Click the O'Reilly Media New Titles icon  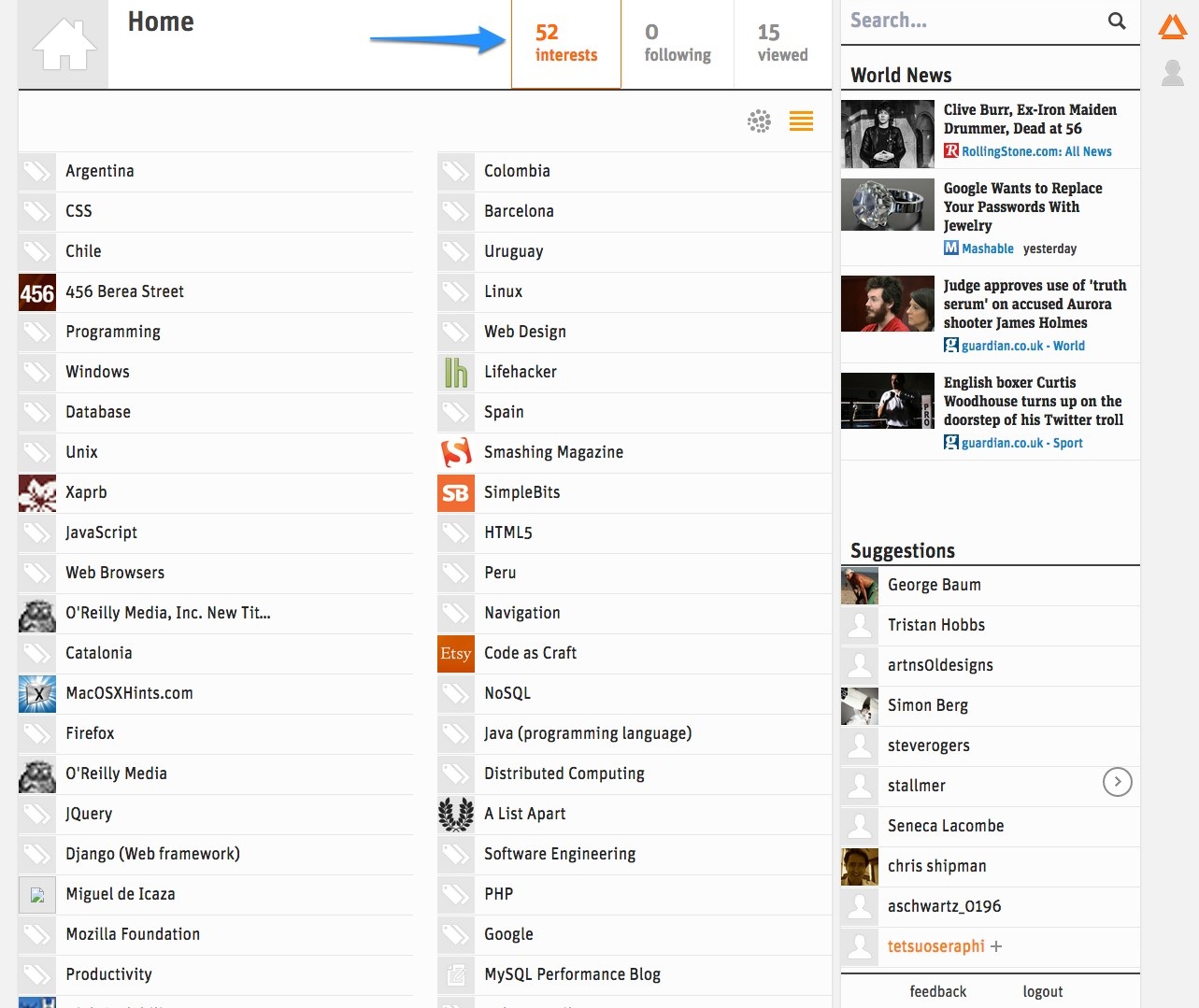point(37,614)
